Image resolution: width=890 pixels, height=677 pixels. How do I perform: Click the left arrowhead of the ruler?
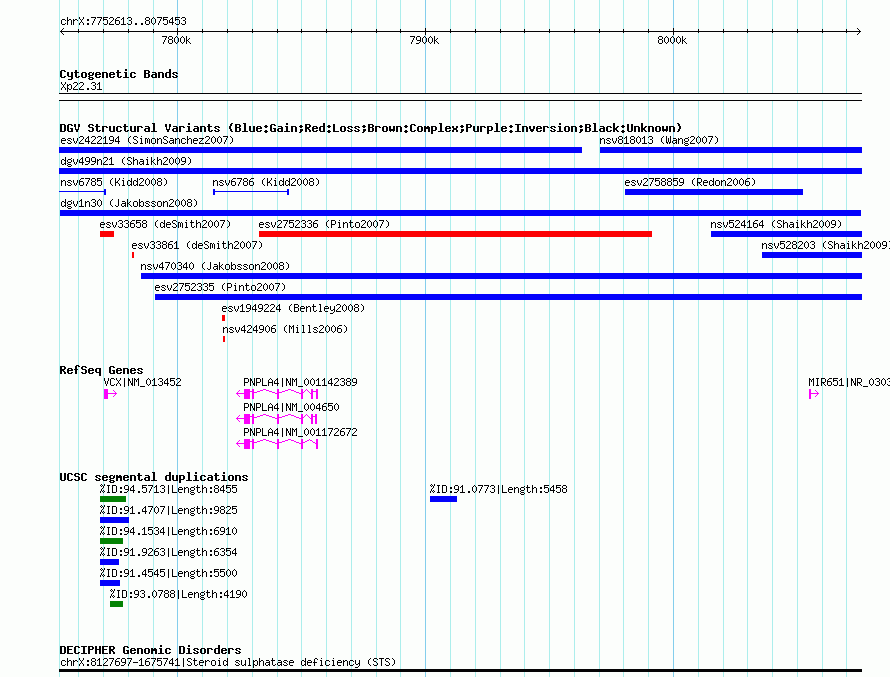point(62,31)
